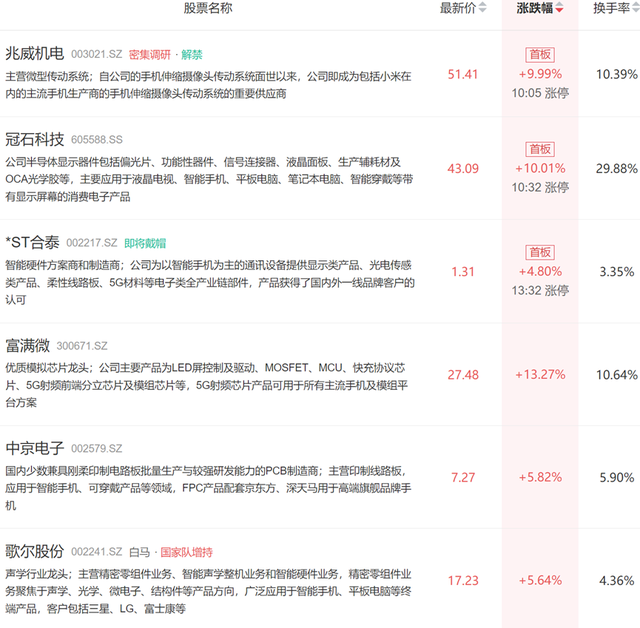This screenshot has width=640, height=628.
Task: Click 冠石科技 description about 半导体显示器件
Action: pos(209,180)
